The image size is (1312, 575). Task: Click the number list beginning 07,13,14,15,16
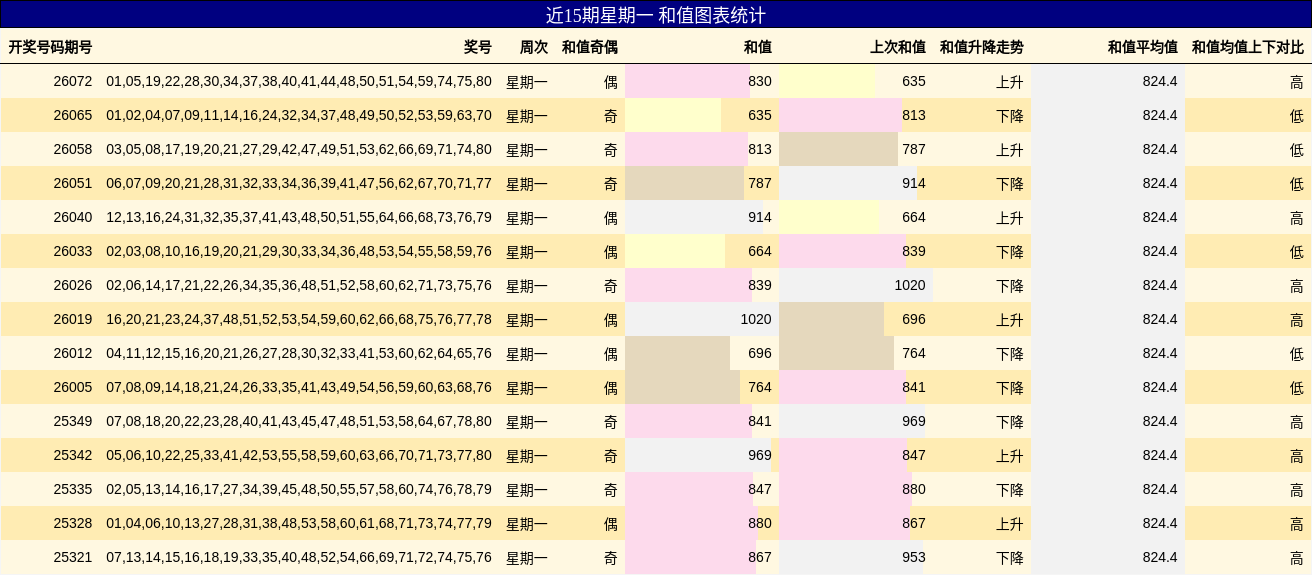(x=299, y=557)
